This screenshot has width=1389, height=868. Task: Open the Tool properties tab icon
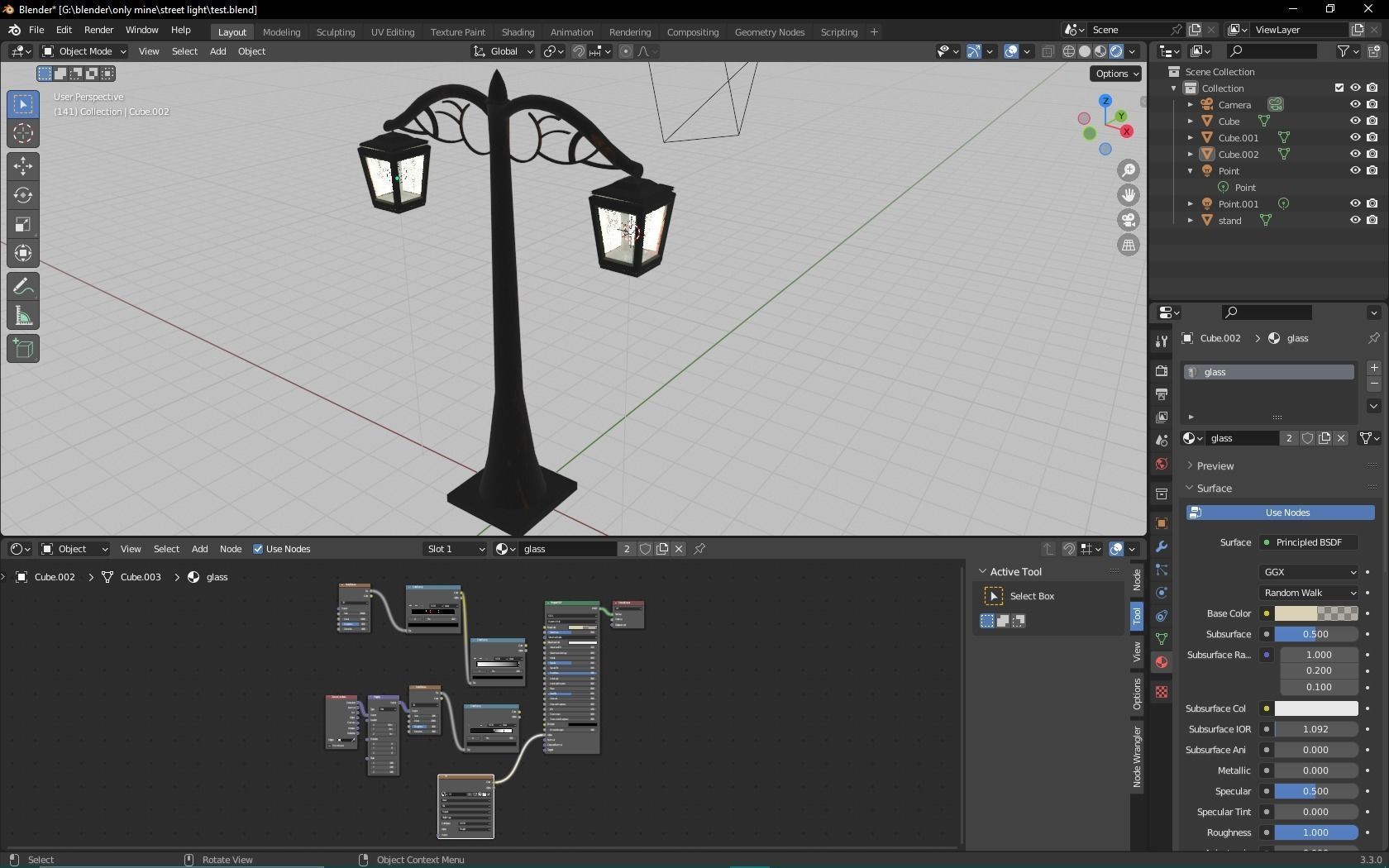click(1162, 341)
